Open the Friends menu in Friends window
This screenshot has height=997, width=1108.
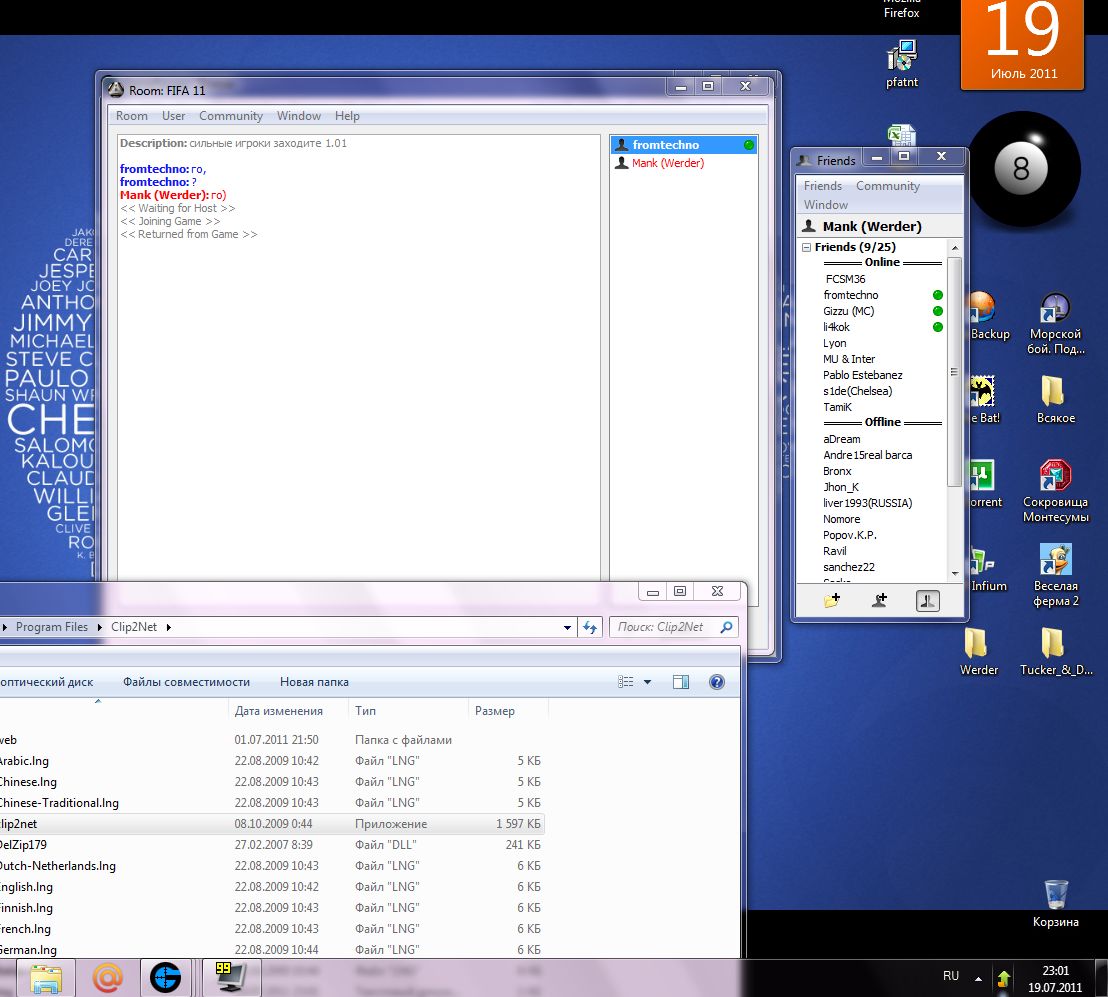tap(823, 186)
